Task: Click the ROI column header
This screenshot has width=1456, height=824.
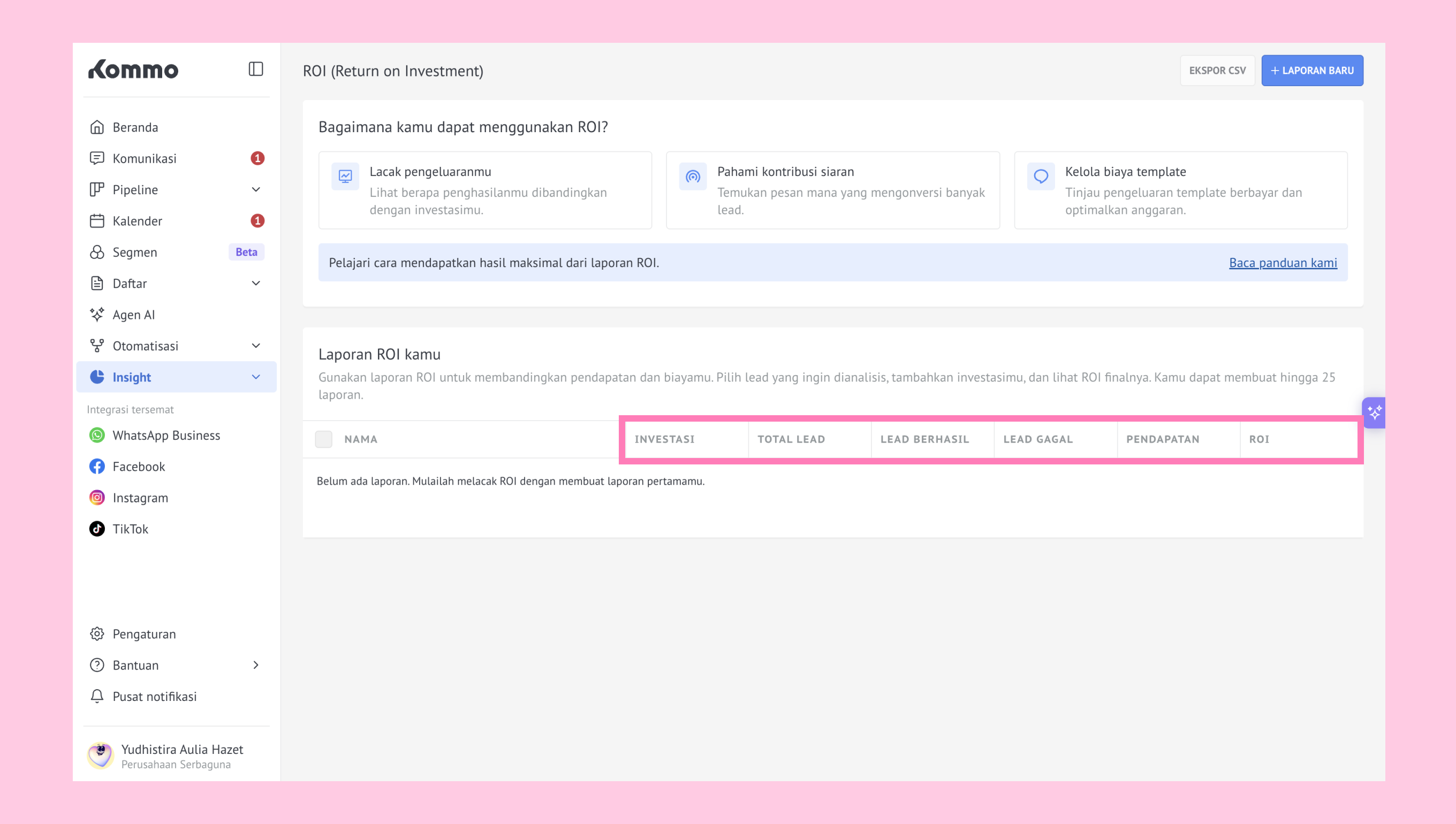Action: tap(1259, 439)
